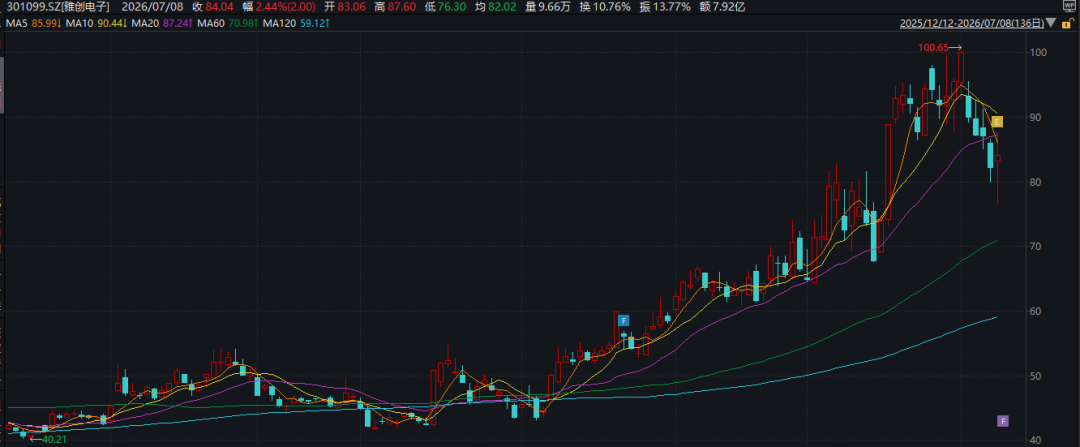Toggle the yellow unlock padlock icon

coord(1069,23)
